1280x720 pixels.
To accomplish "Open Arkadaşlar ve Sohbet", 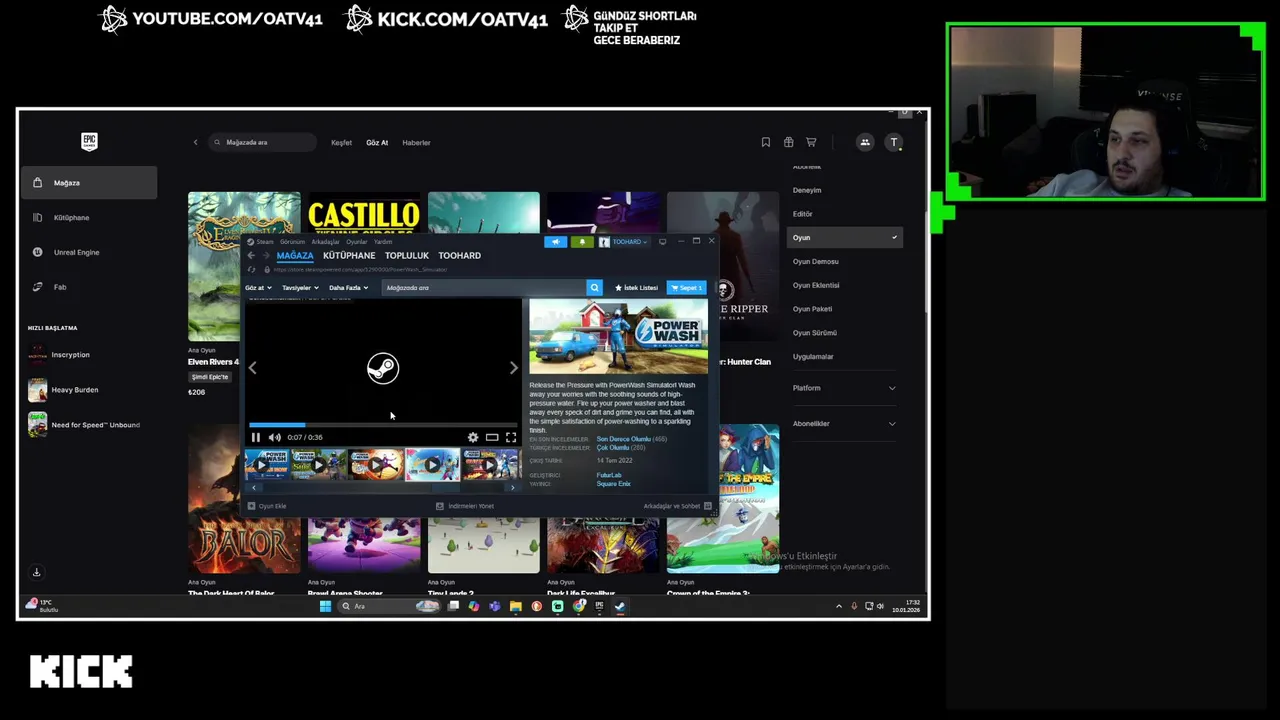I will pos(677,506).
